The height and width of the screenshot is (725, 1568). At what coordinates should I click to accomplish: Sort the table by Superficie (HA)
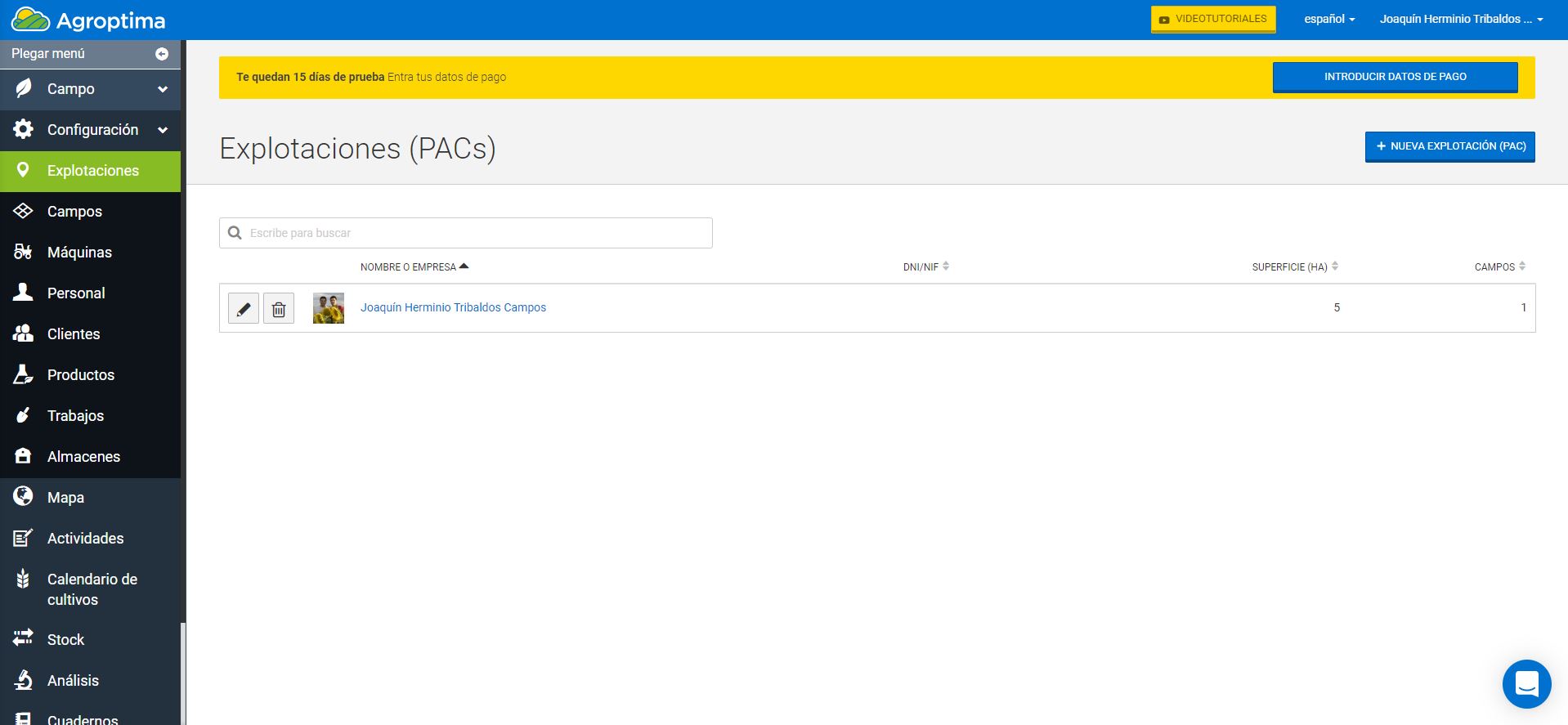pos(1295,266)
